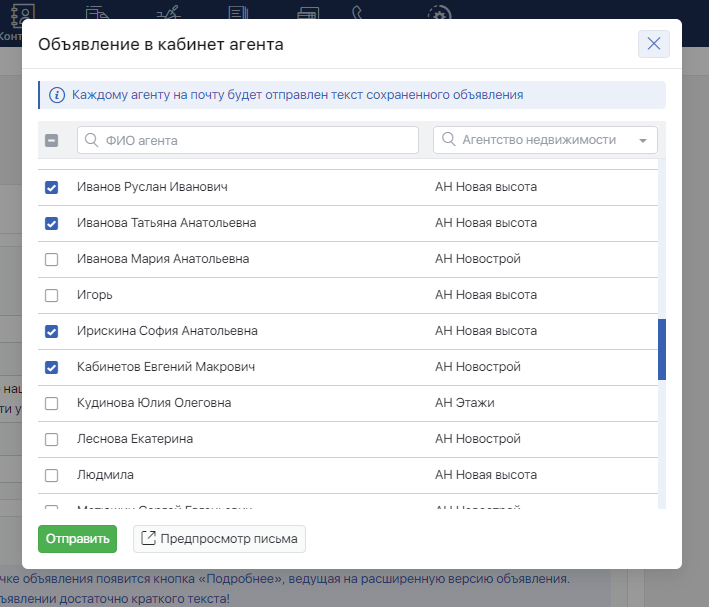Image resolution: width=709 pixels, height=607 pixels.
Task: Toggle the select-all agents checkbox
Action: pyautogui.click(x=52, y=141)
